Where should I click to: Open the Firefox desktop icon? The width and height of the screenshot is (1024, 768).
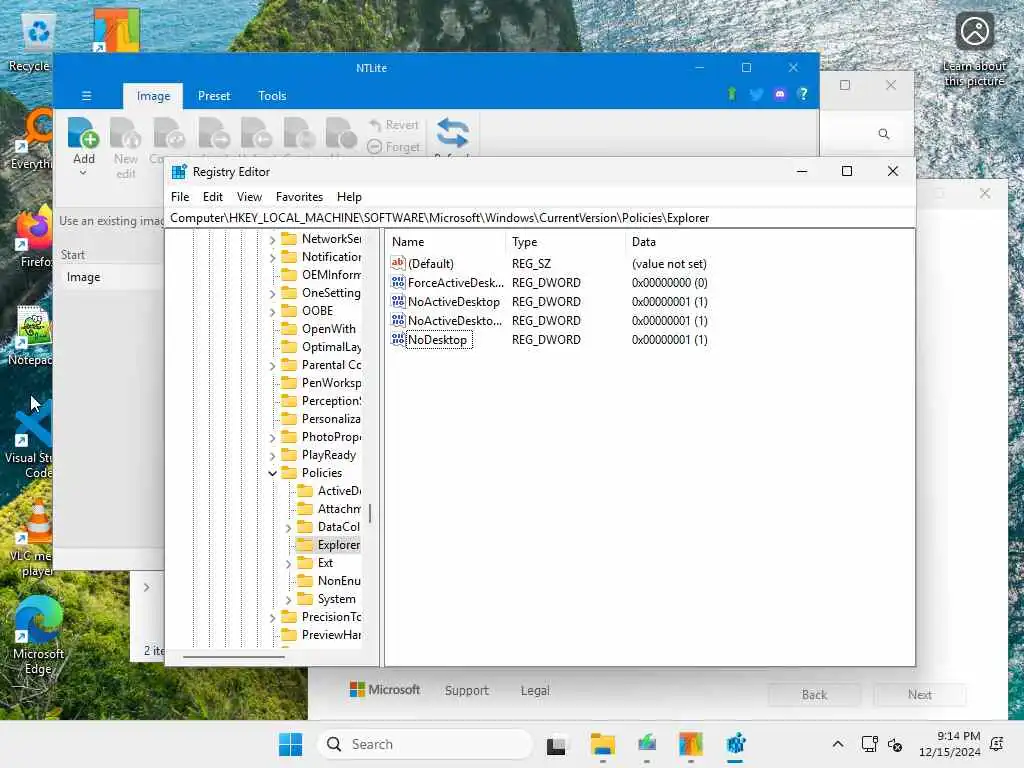(35, 229)
